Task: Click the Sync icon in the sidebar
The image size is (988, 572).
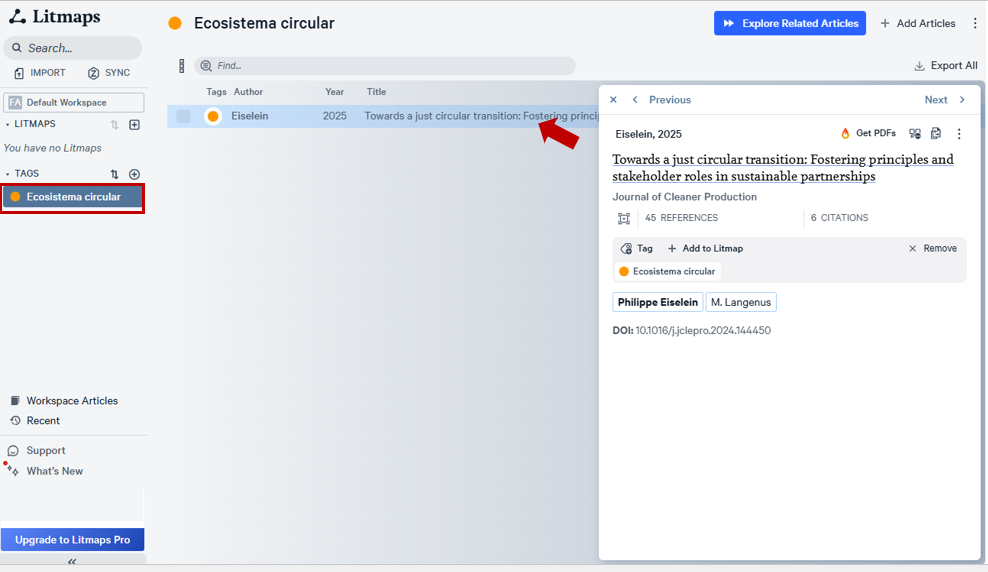Action: pyautogui.click(x=93, y=73)
